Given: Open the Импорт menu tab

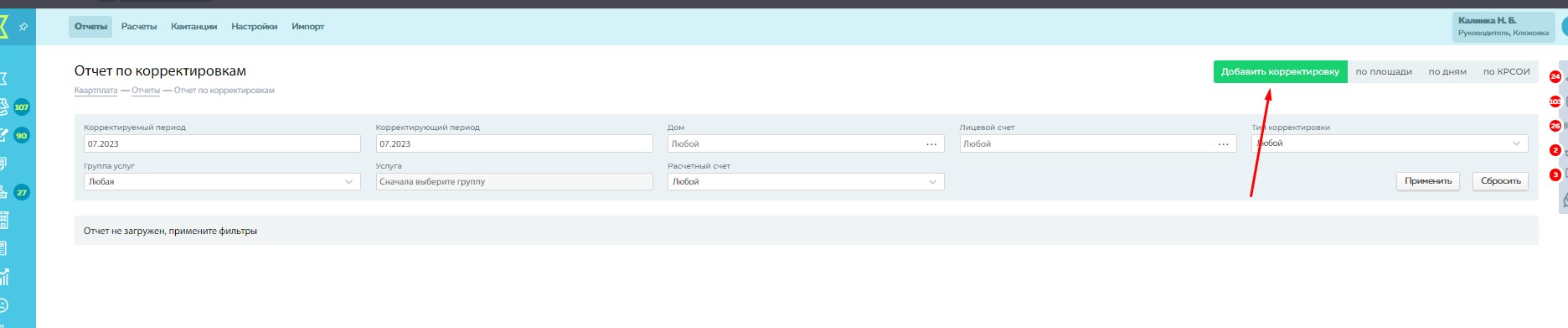Looking at the screenshot, I should click(307, 27).
